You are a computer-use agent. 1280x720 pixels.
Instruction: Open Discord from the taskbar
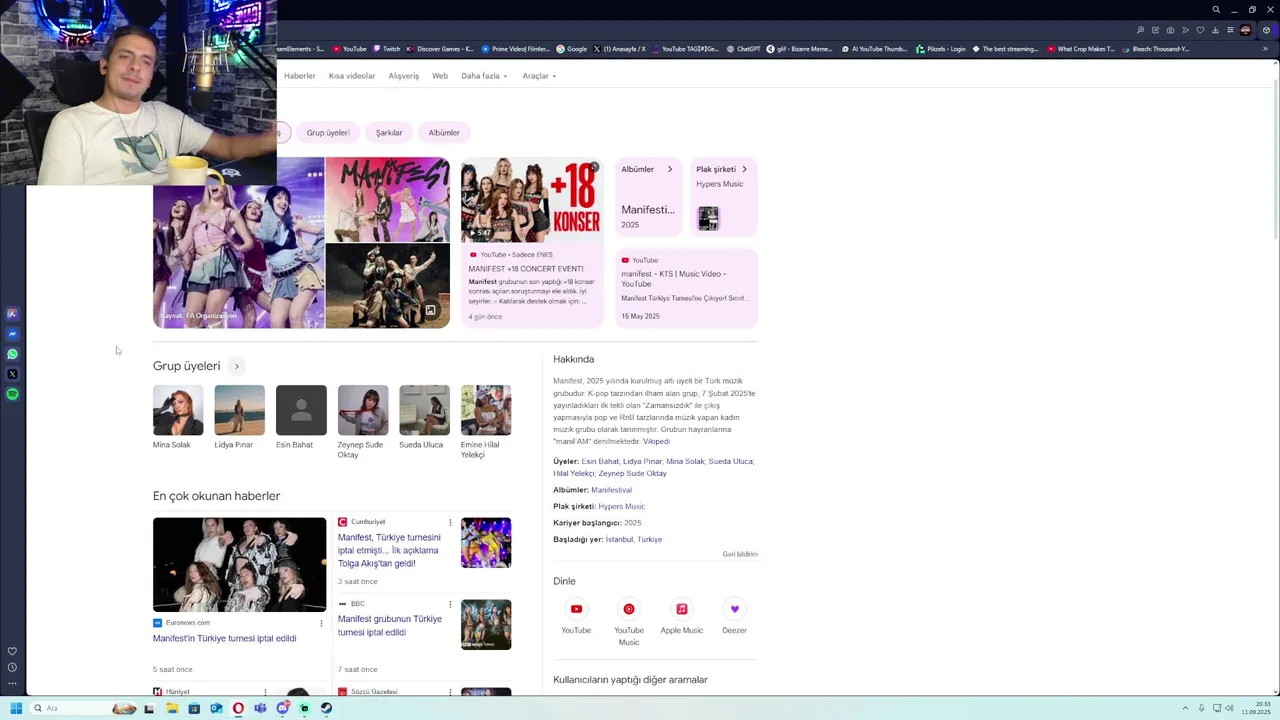pos(283,708)
